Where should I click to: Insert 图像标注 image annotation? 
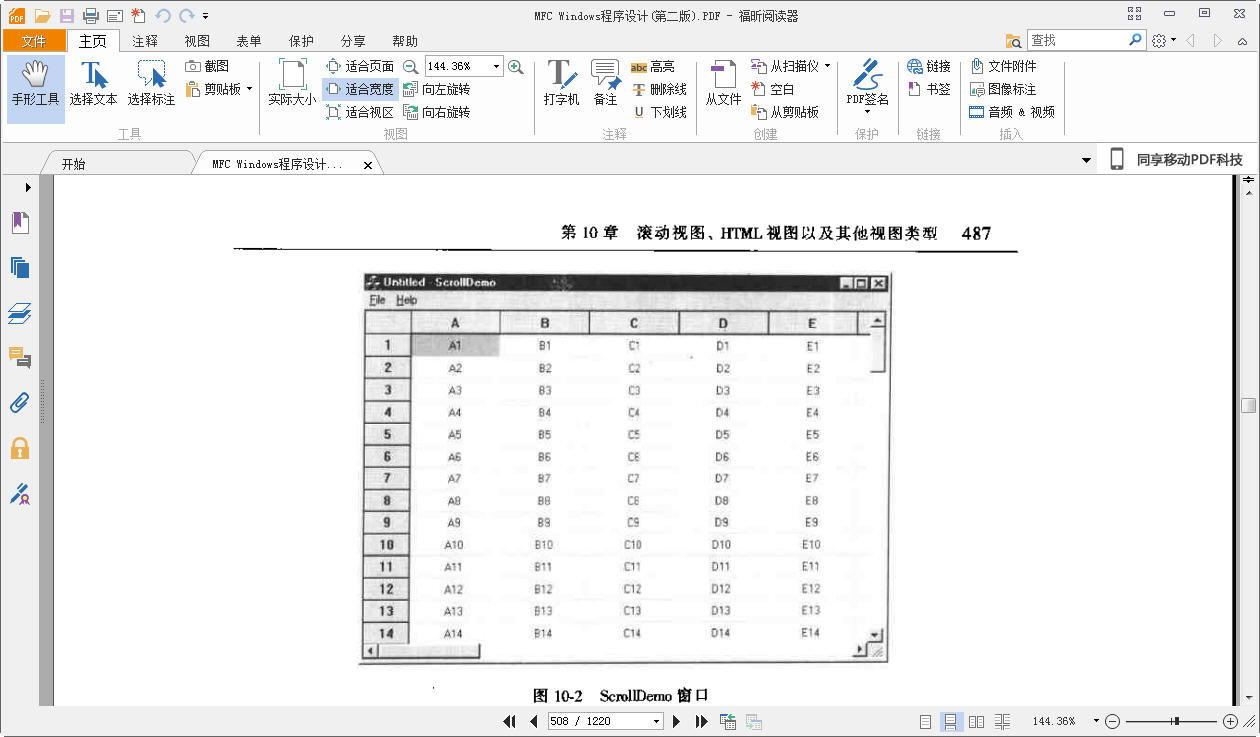coord(1003,89)
